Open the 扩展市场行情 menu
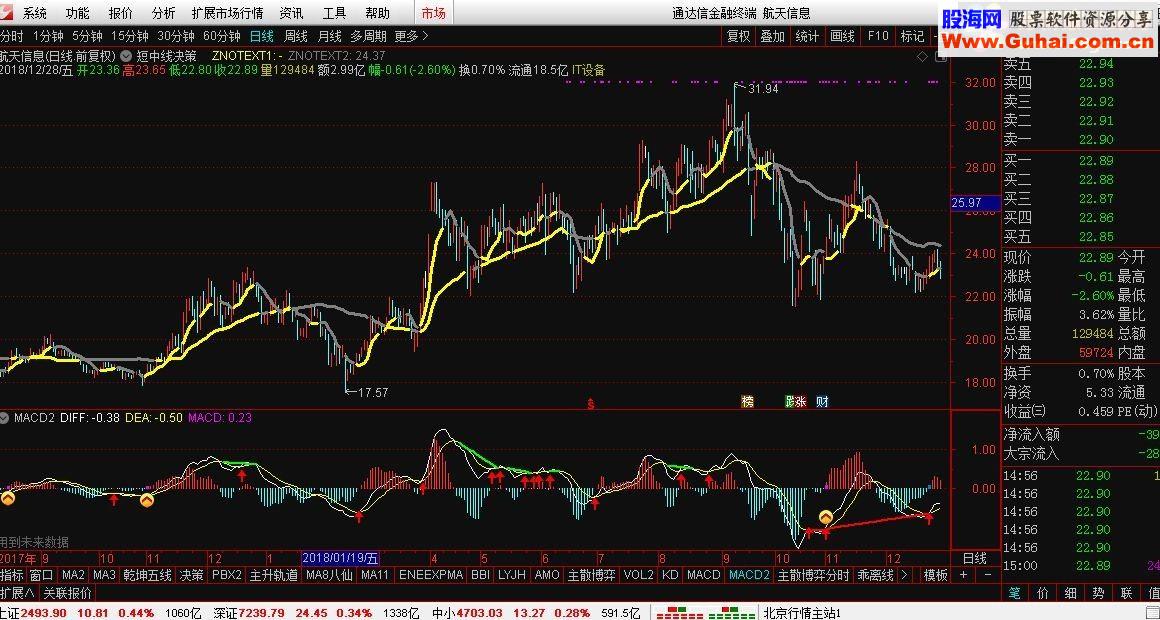 tap(227, 13)
